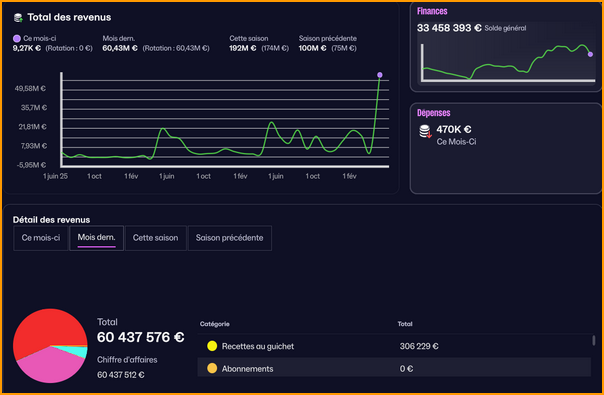Click the 1 juin 25 axis label
604x395 pixels.
[55, 176]
